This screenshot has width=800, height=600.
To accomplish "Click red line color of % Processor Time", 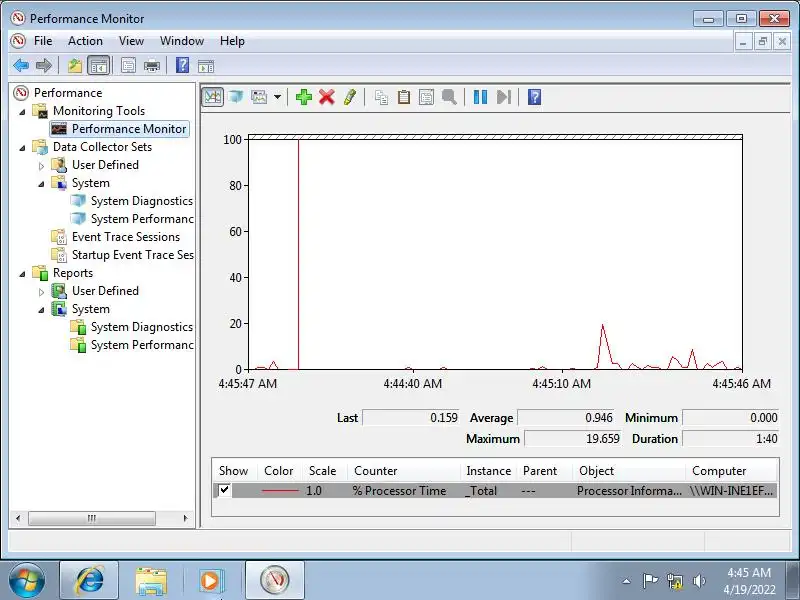I will 280,491.
